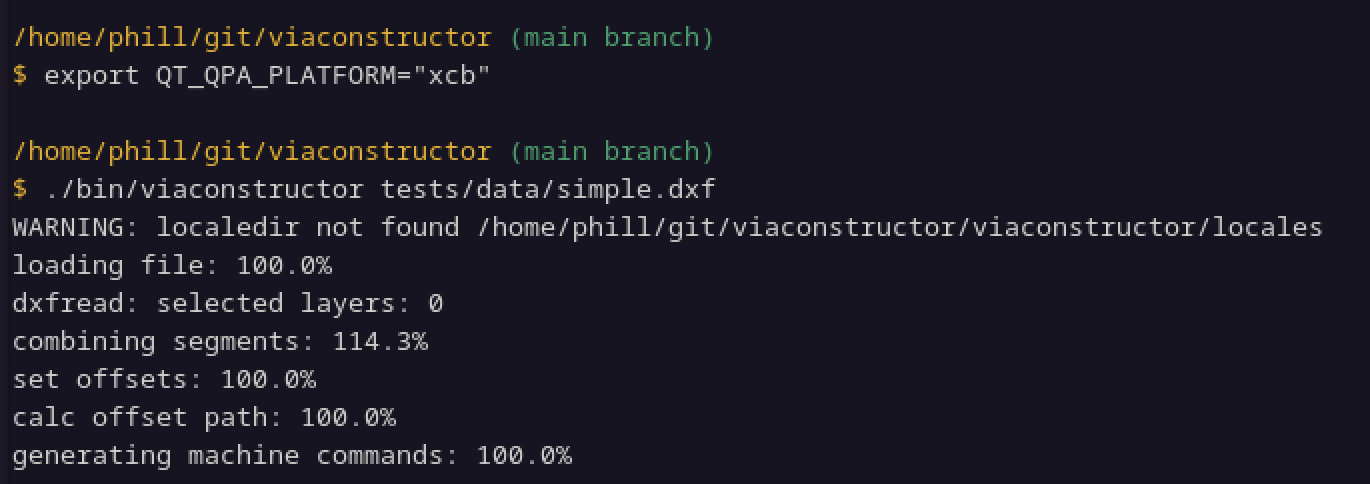1370x484 pixels.
Task: Click the "set offsets: 100.0%" line
Action: click(164, 380)
